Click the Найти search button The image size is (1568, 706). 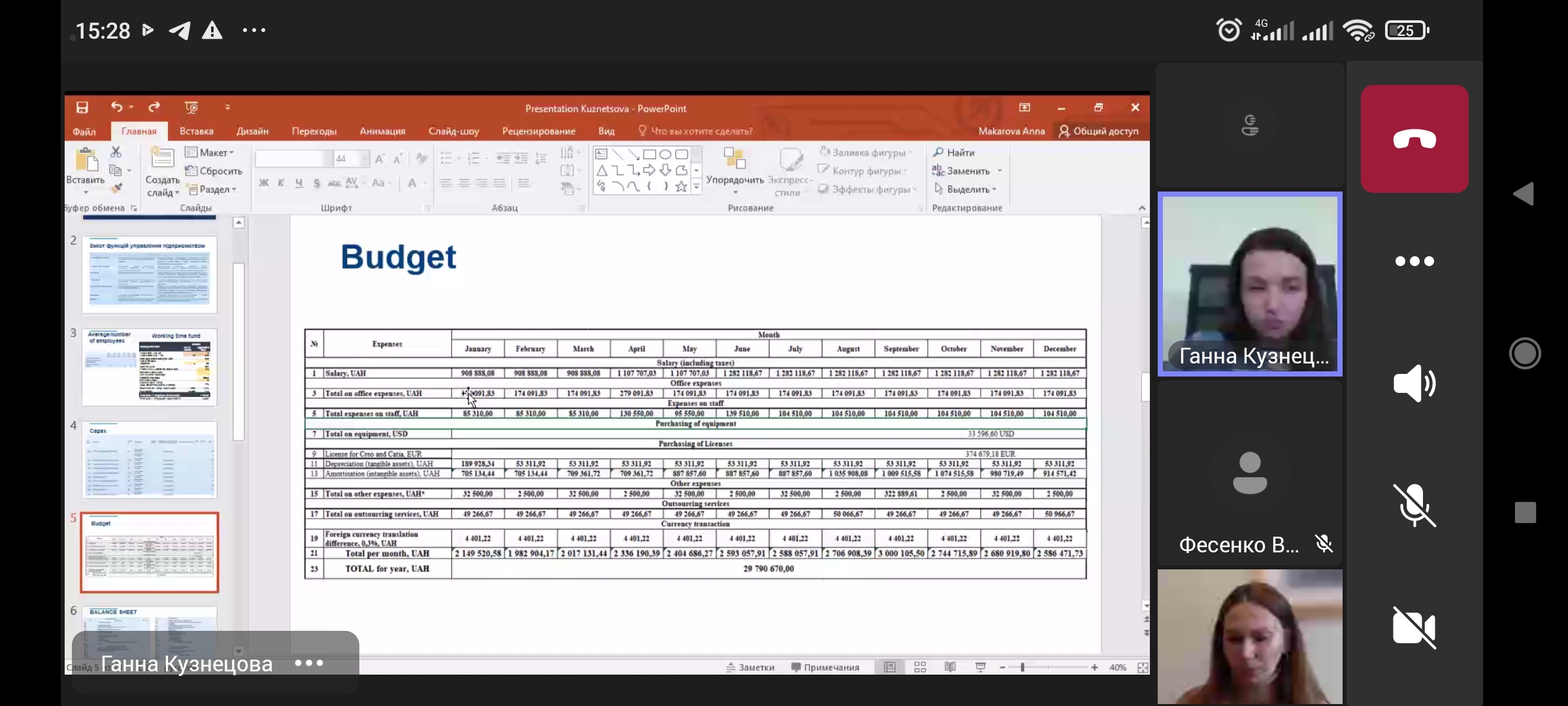[954, 152]
